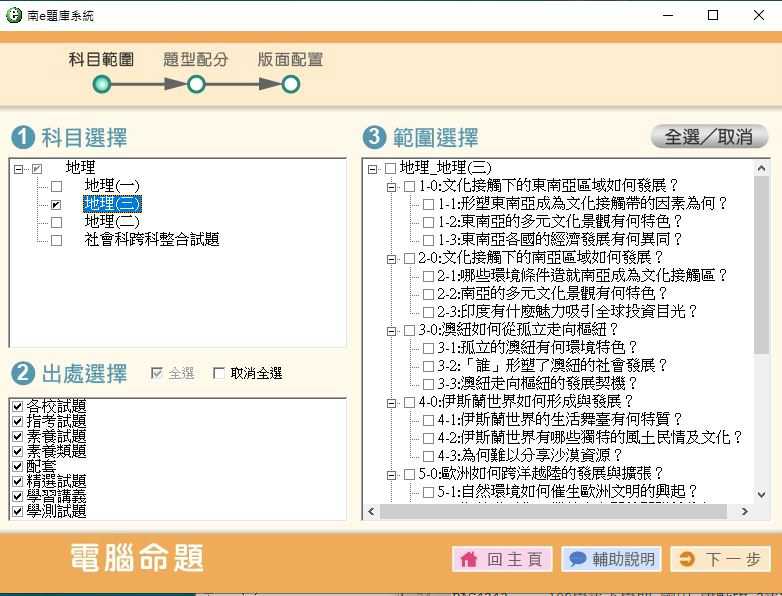782x596 pixels.
Task: Open the 科目範圍 step tab
Action: 101,59
